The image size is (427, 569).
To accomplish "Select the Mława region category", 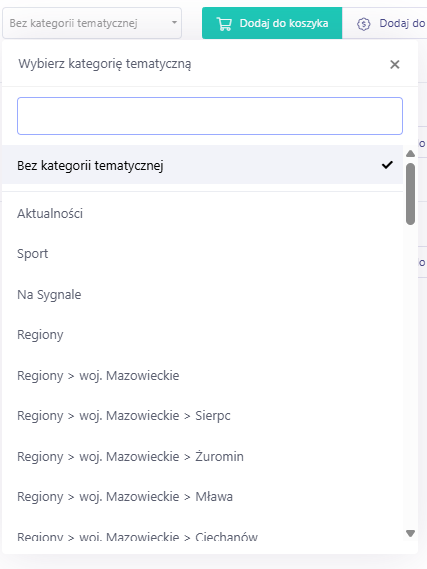I will [x=202, y=496].
